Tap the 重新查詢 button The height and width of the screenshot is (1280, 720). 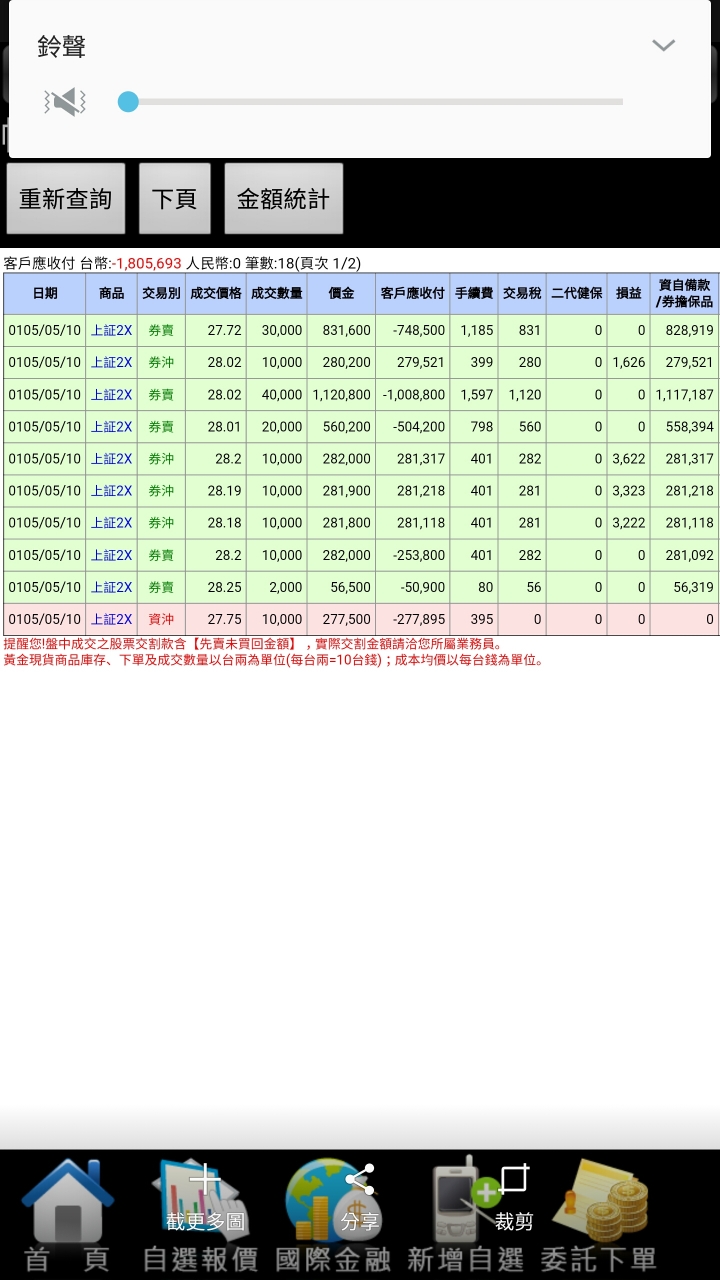[x=66, y=198]
